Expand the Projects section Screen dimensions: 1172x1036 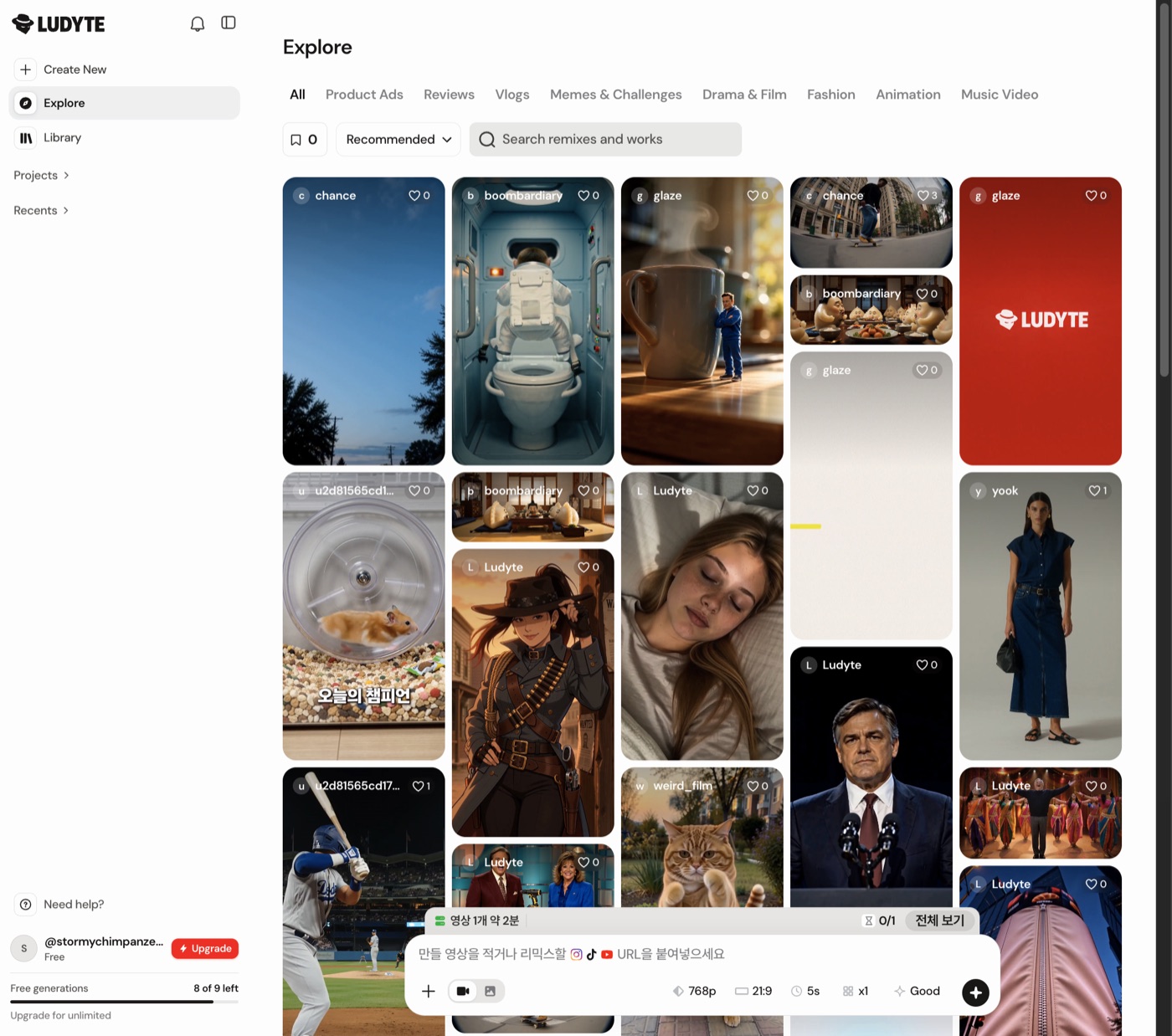(41, 175)
